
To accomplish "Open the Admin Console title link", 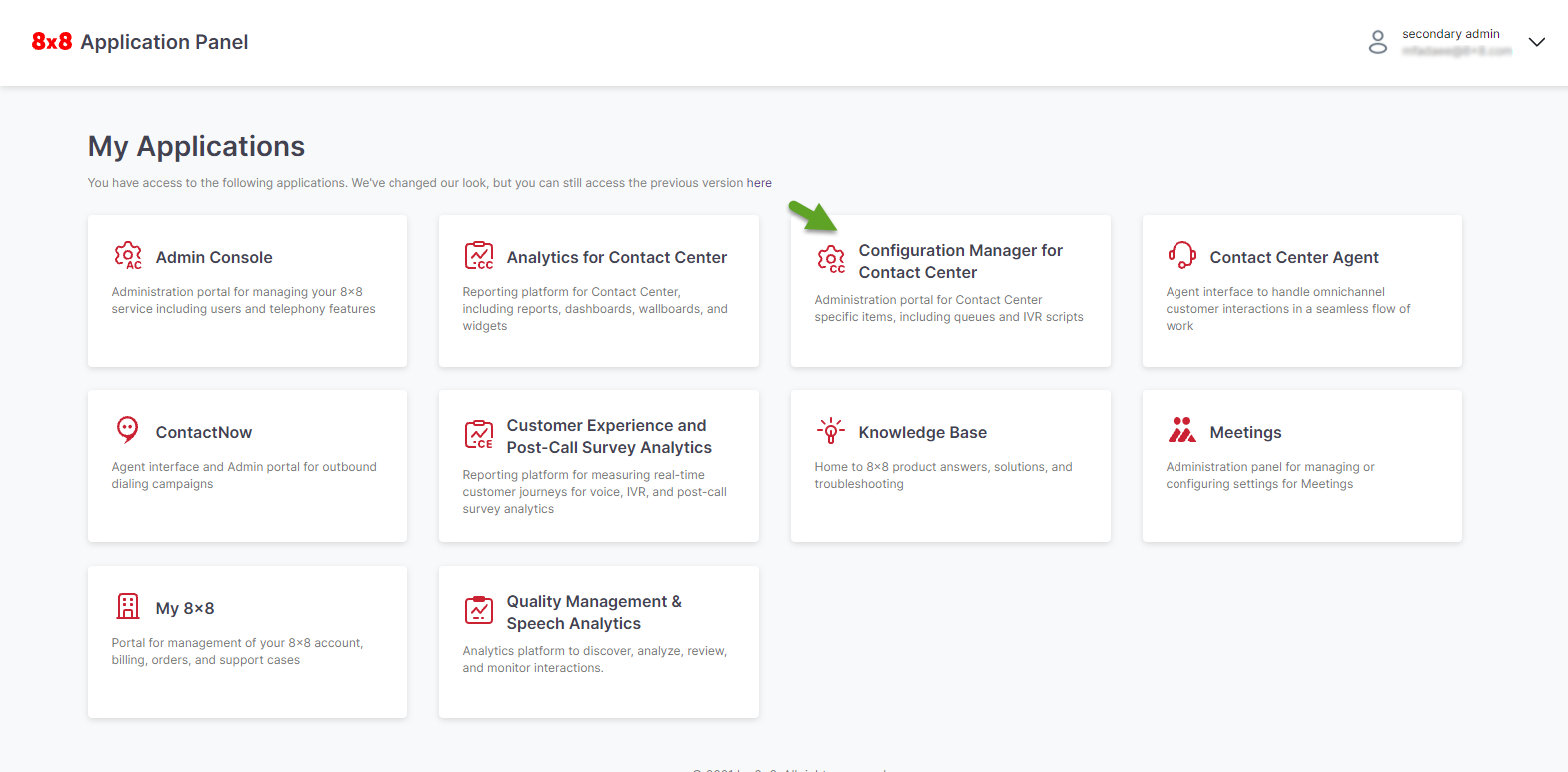I will 214,257.
